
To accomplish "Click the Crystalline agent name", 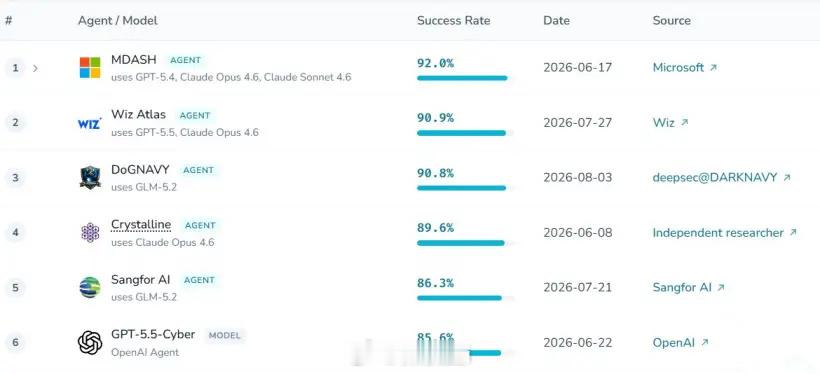I will coord(141,224).
